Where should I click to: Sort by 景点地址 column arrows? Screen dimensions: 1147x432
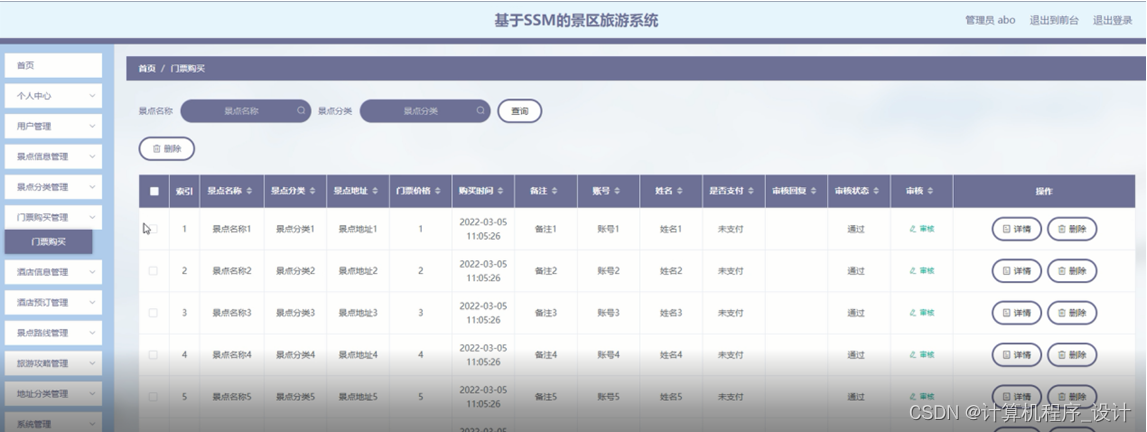(375, 192)
